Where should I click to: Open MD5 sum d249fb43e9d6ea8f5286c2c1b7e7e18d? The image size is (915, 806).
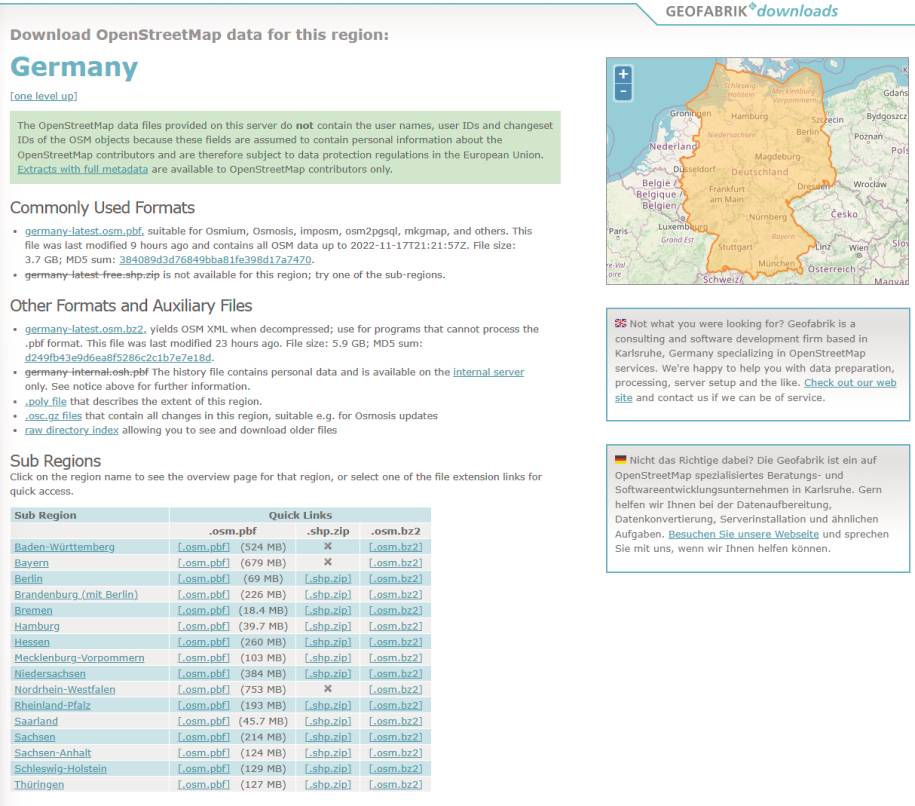pyautogui.click(x=118, y=358)
